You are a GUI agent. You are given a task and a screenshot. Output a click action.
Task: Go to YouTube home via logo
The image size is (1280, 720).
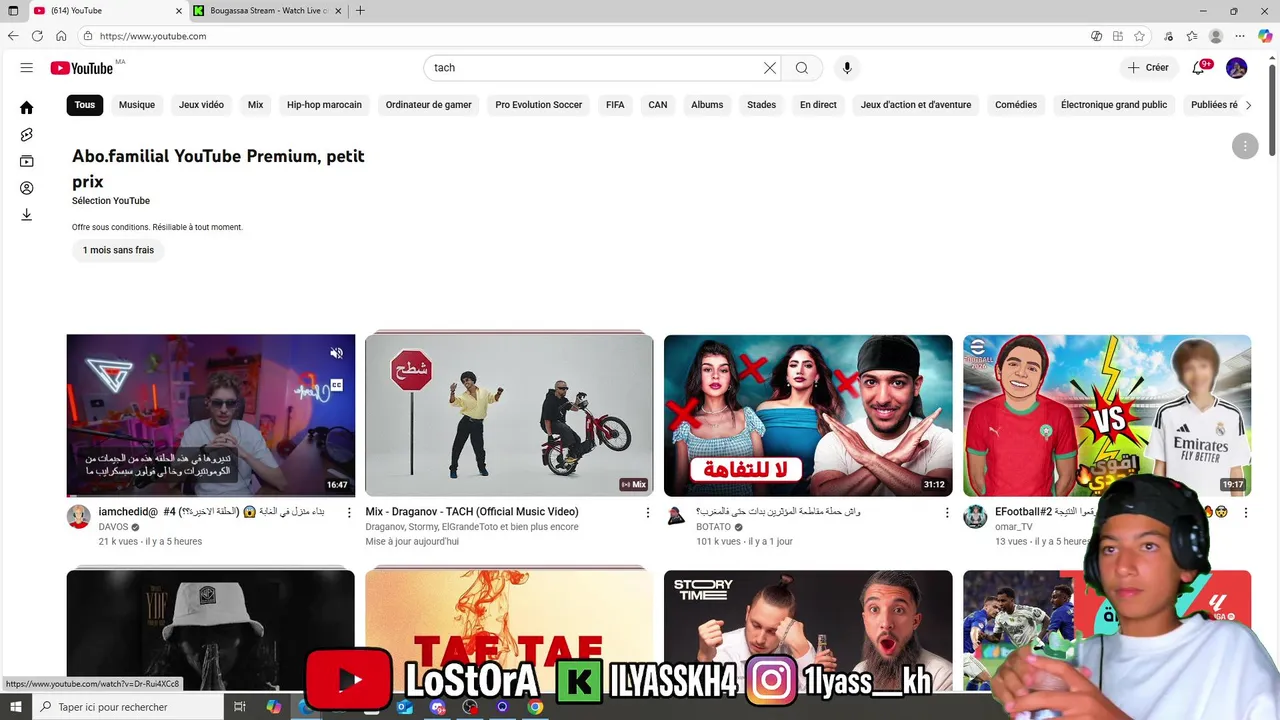[82, 68]
